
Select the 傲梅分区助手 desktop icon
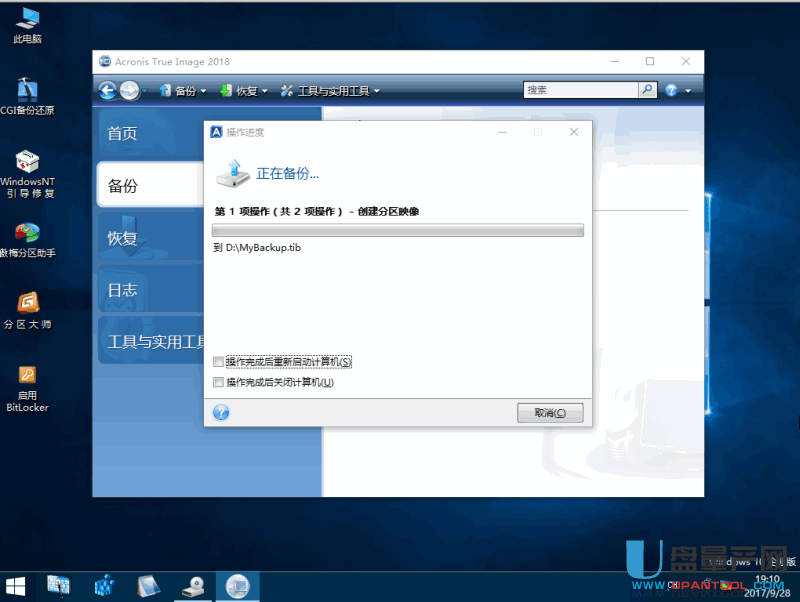click(28, 240)
